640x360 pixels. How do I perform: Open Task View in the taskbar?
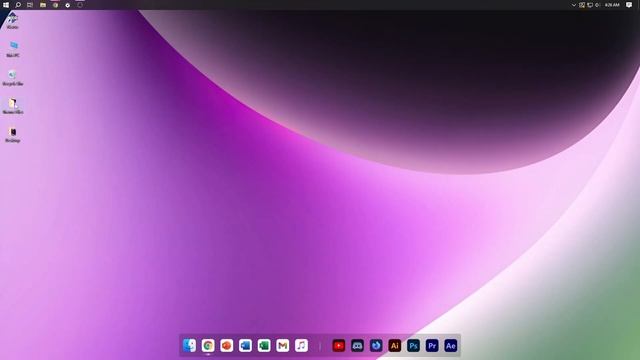(30, 5)
